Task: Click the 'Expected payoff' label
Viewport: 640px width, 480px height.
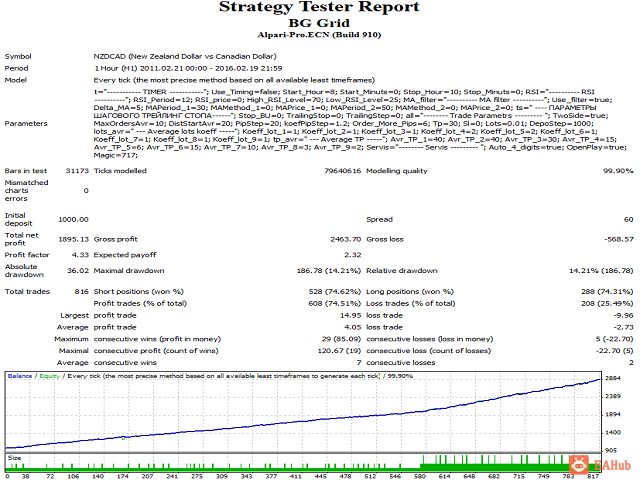Action: pos(125,255)
